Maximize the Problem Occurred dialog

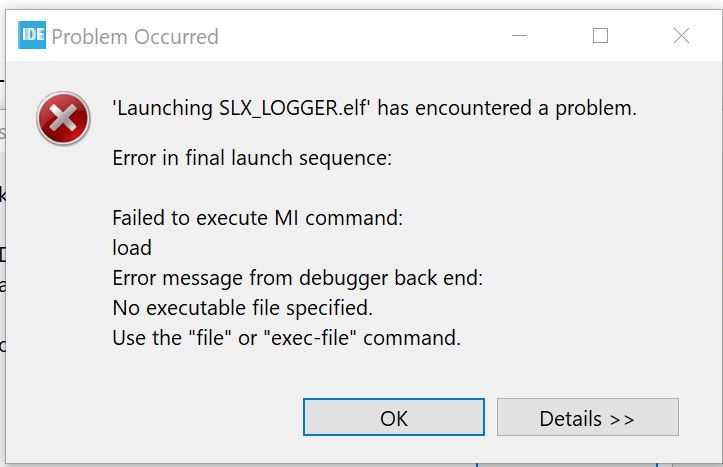(600, 35)
